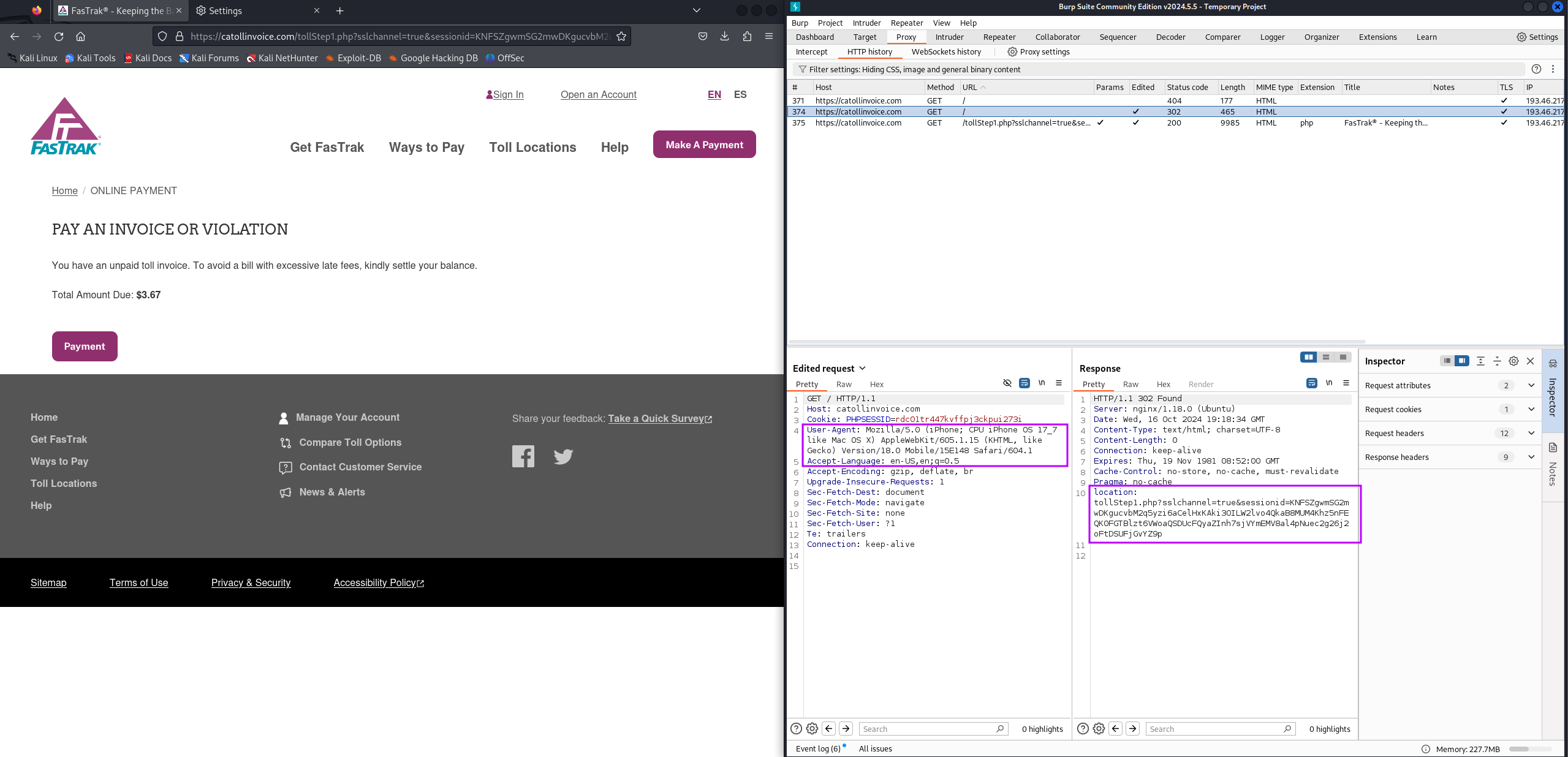Go to Firefox home page icon
The height and width of the screenshot is (757, 1568).
(x=80, y=36)
